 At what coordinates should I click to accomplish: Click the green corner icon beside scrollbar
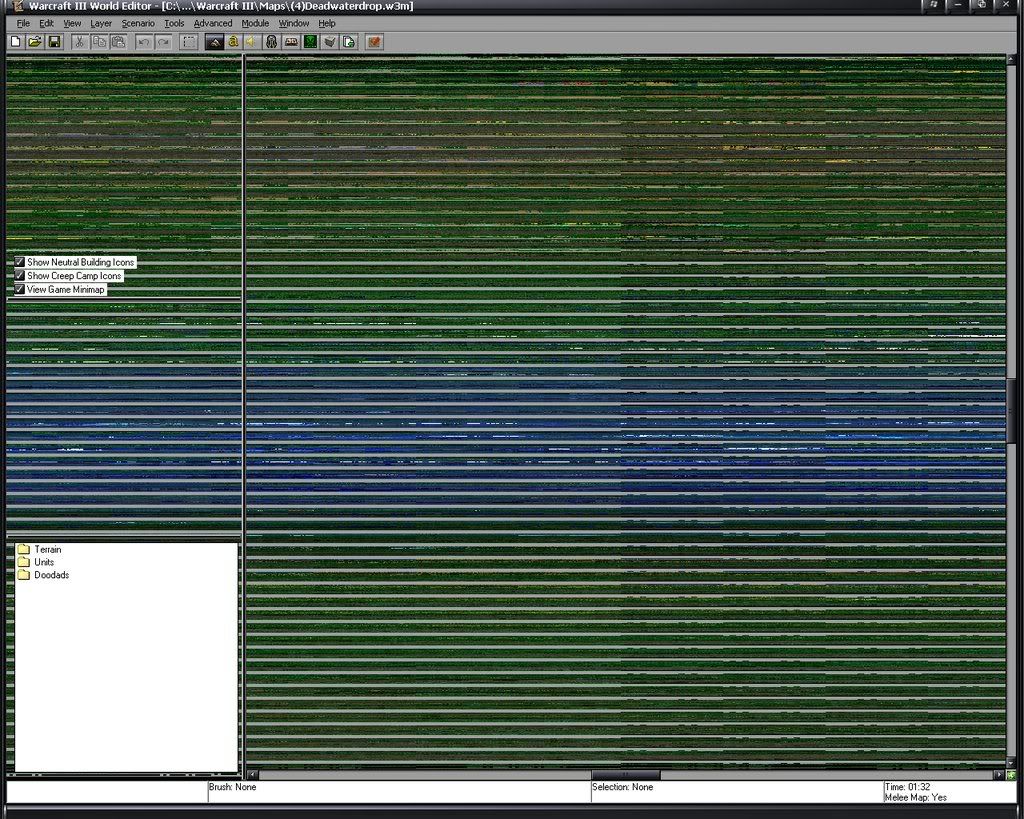(x=1011, y=775)
